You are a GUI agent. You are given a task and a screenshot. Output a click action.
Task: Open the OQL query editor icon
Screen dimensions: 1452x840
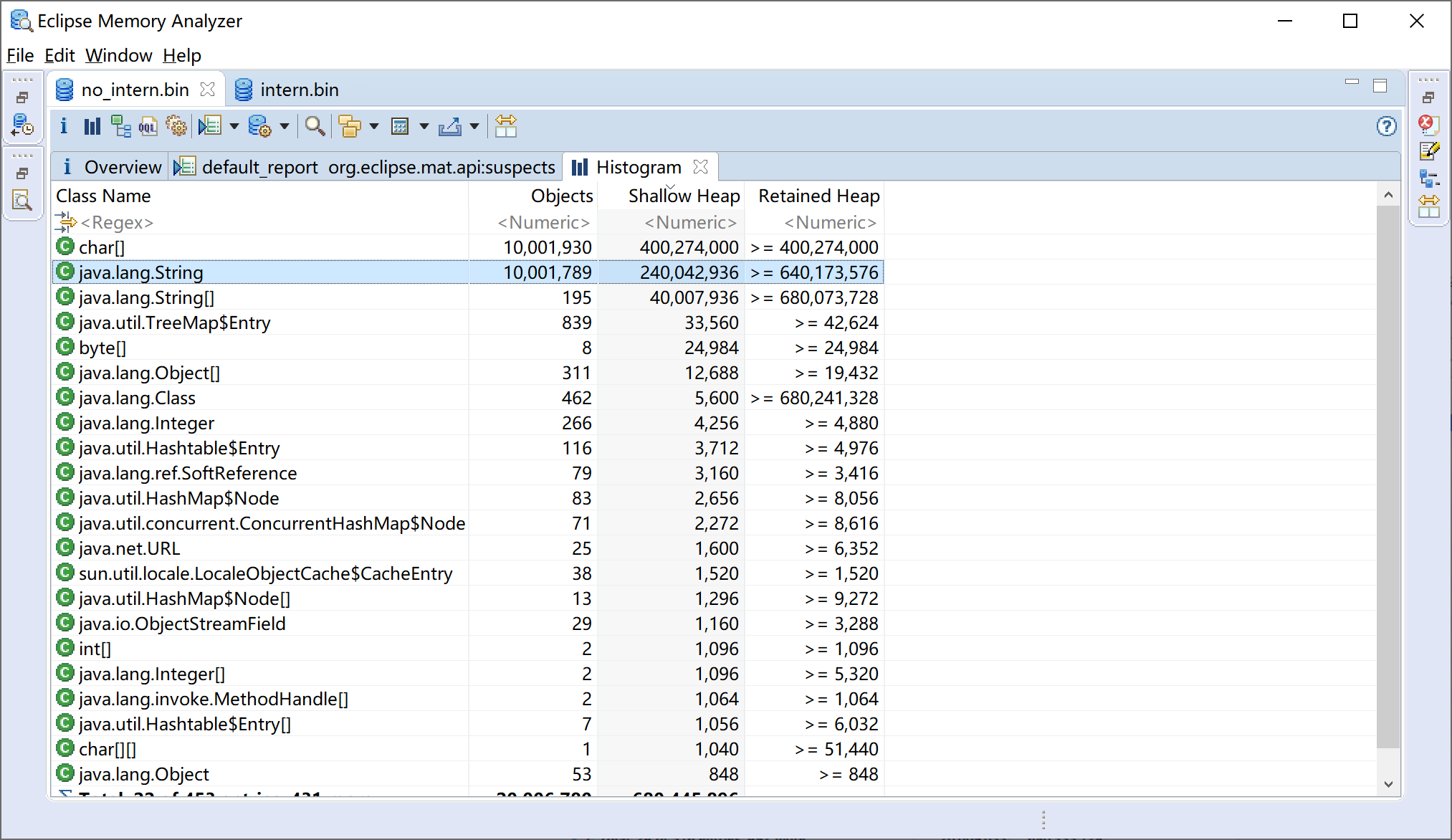[x=148, y=127]
